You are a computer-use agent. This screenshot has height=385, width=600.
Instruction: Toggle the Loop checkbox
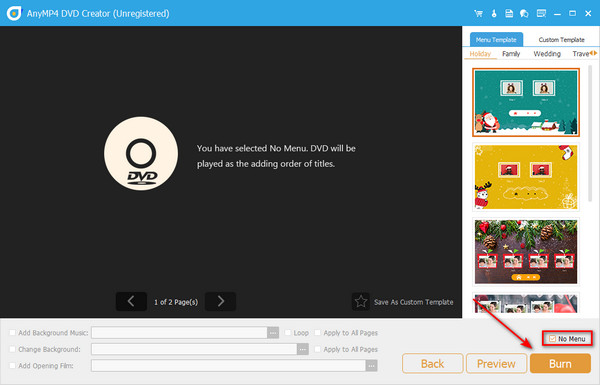coord(288,333)
